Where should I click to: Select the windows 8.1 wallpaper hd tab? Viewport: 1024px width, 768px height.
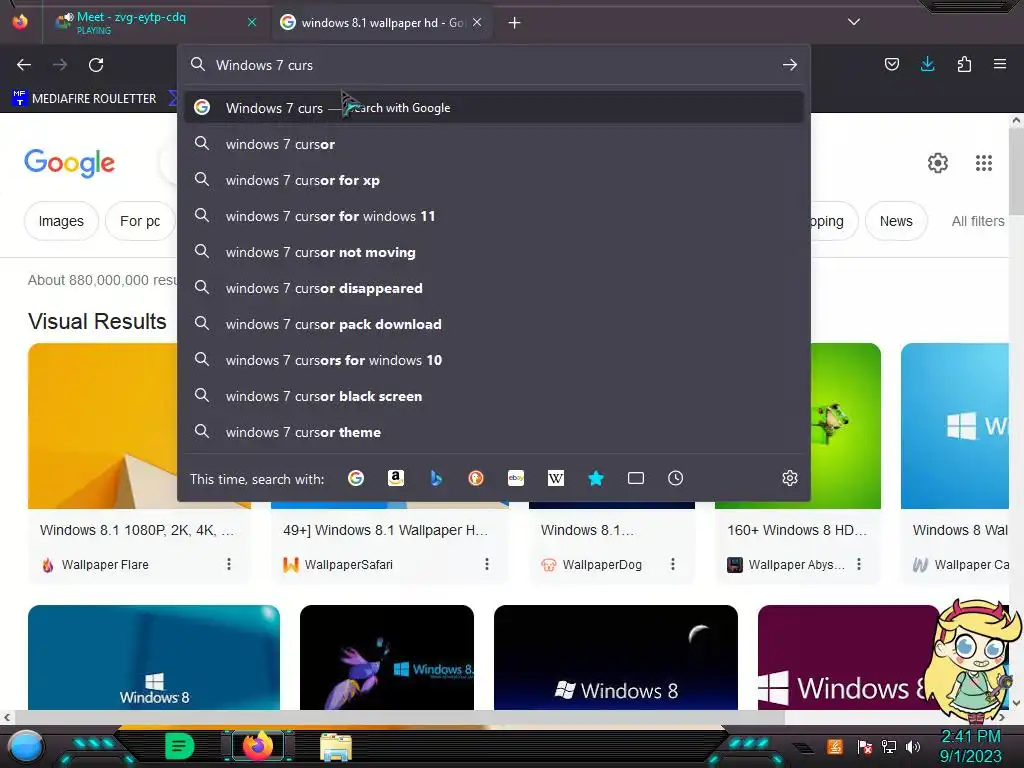pos(382,23)
